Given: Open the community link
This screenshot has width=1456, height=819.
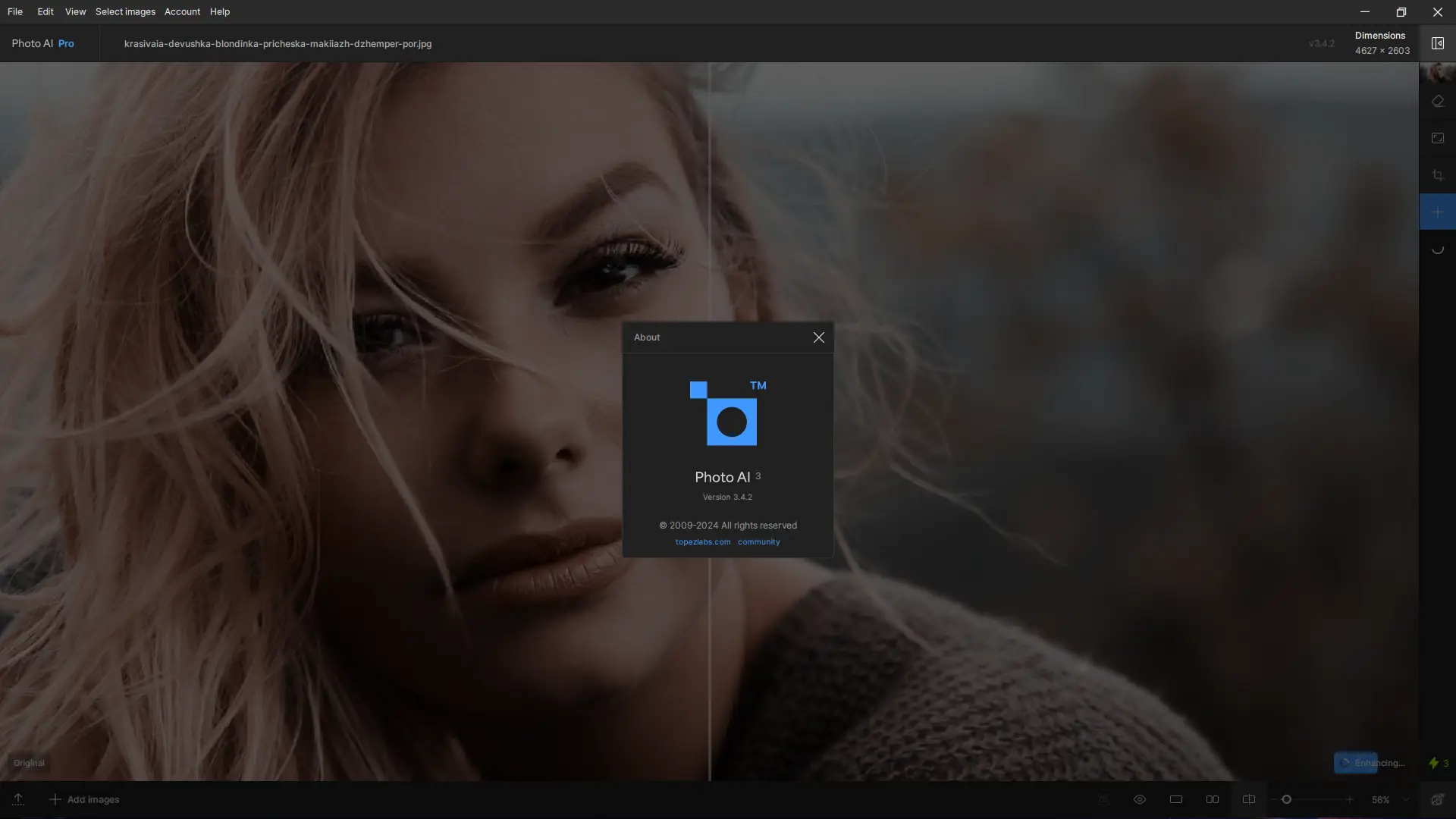Looking at the screenshot, I should pos(758,542).
